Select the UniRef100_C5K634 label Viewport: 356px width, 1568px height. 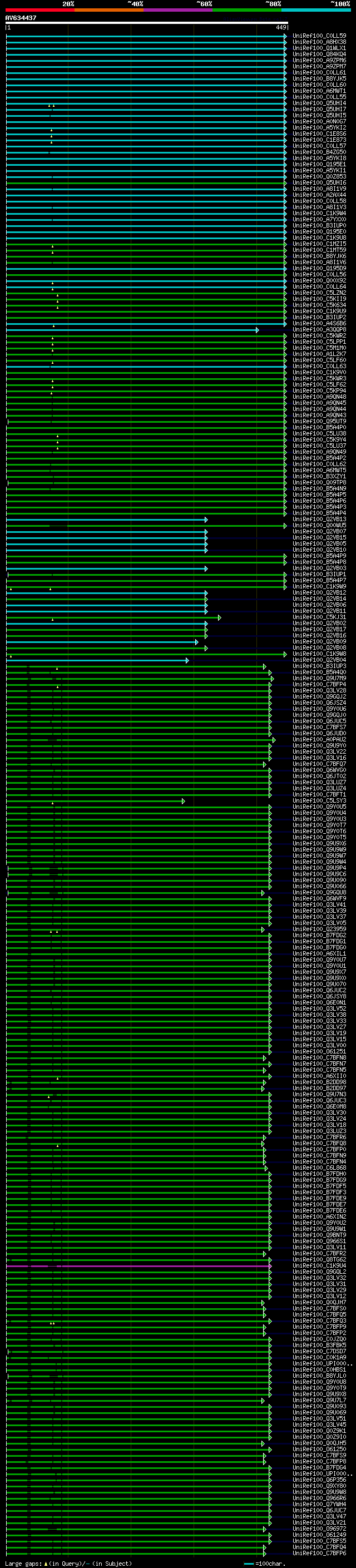tap(319, 305)
